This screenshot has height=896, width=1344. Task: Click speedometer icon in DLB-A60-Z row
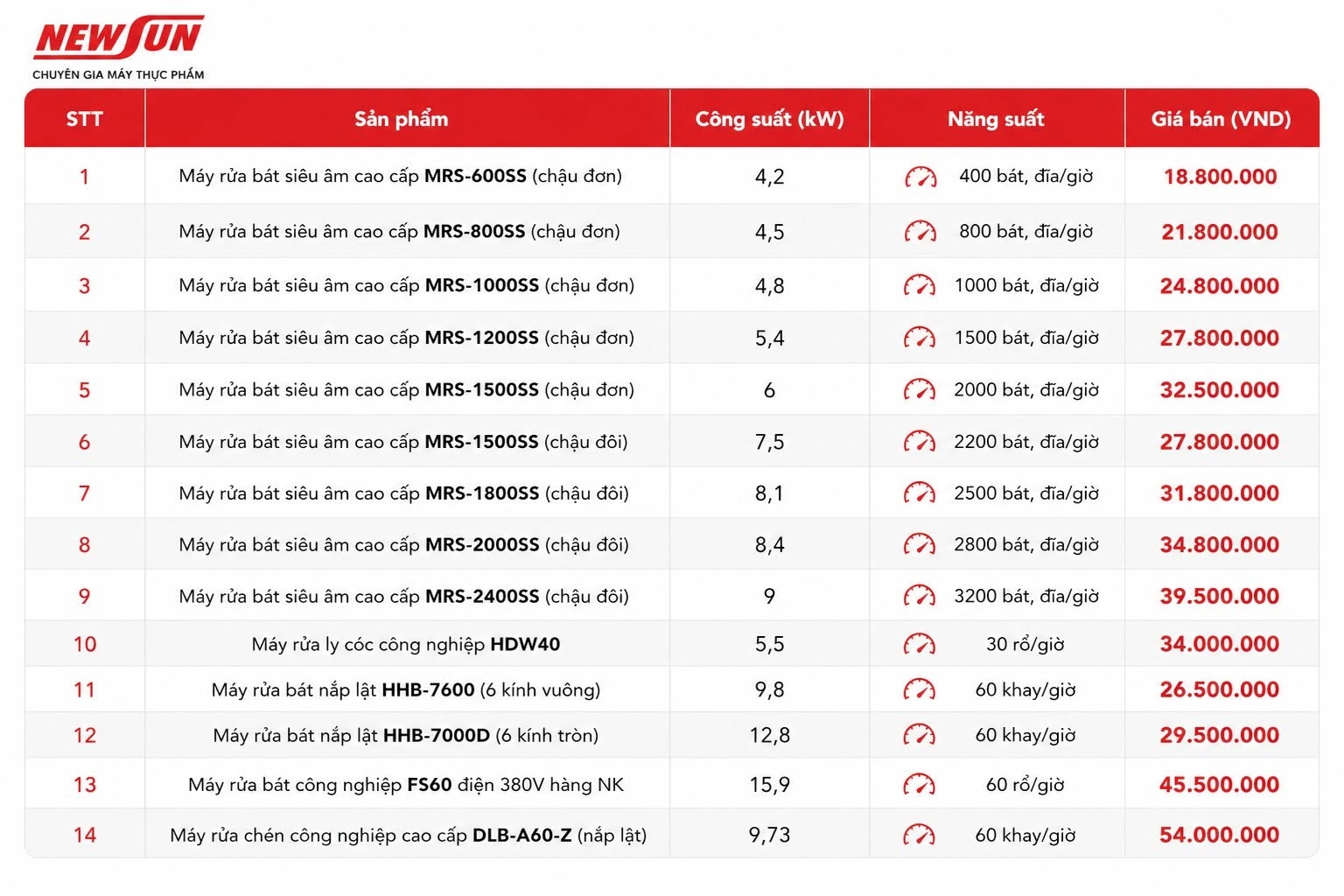(x=920, y=835)
